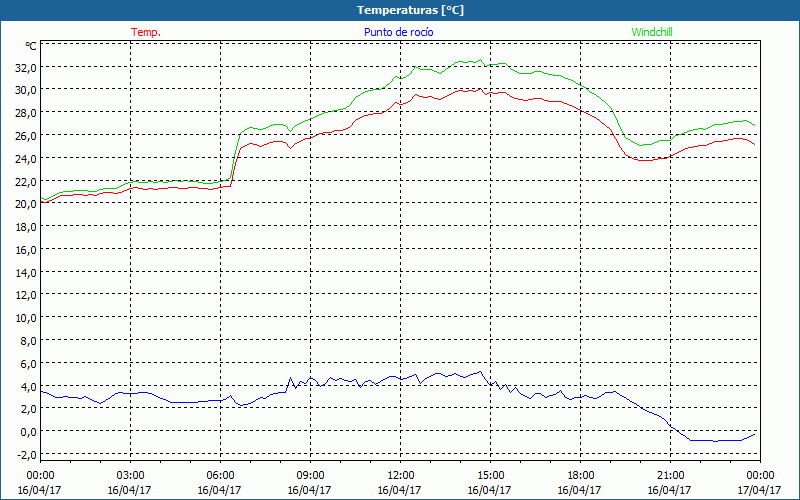Click the 15:00 time axis label
The width and height of the screenshot is (800, 500).
click(x=490, y=476)
